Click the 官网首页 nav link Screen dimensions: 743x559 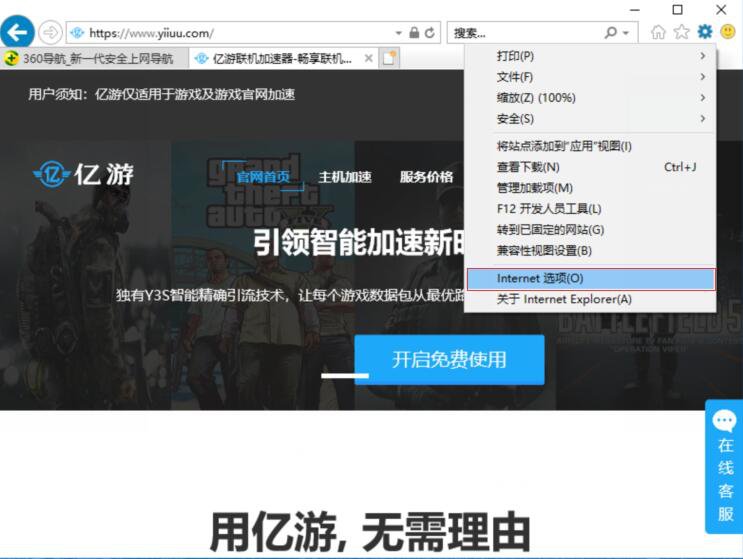pyautogui.click(x=263, y=177)
